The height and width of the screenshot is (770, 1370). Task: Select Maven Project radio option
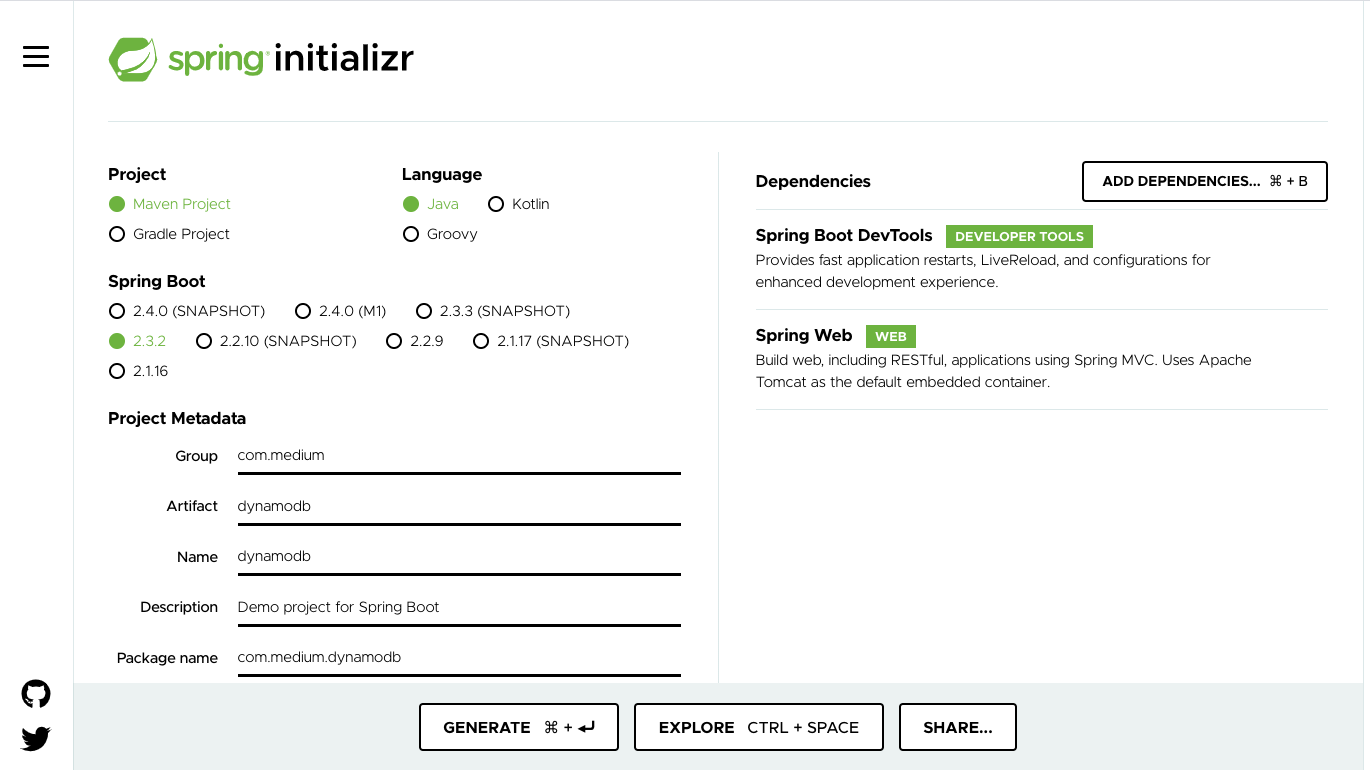[170, 204]
